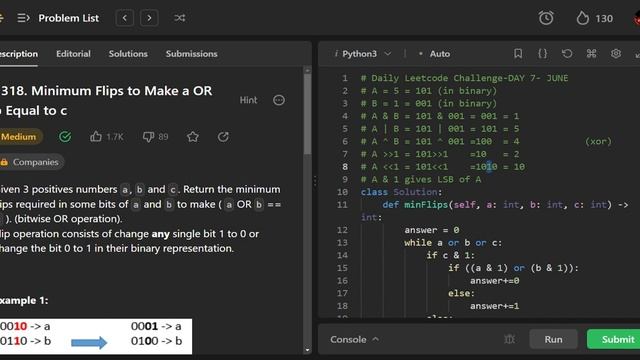
Task: Switch to the Editorial tab
Action: coord(73,53)
